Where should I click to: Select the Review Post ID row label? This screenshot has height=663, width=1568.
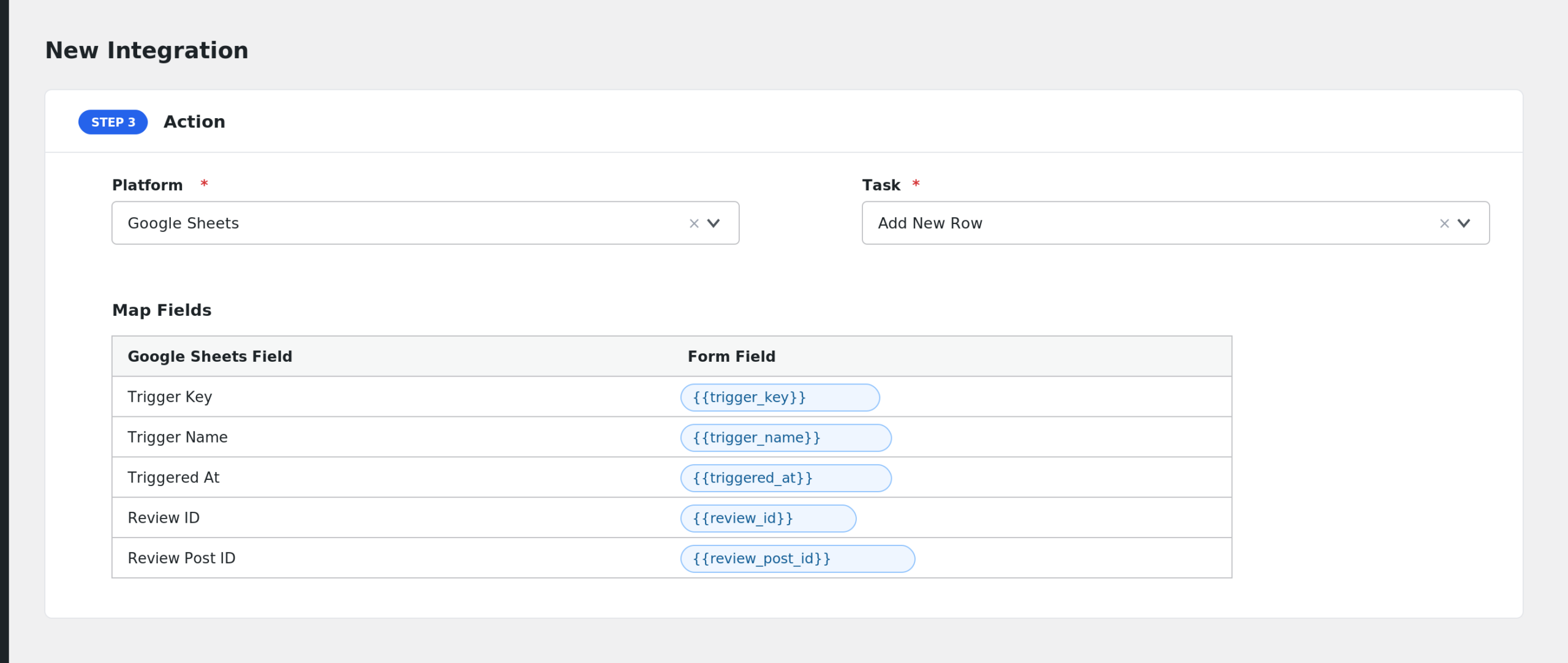181,558
